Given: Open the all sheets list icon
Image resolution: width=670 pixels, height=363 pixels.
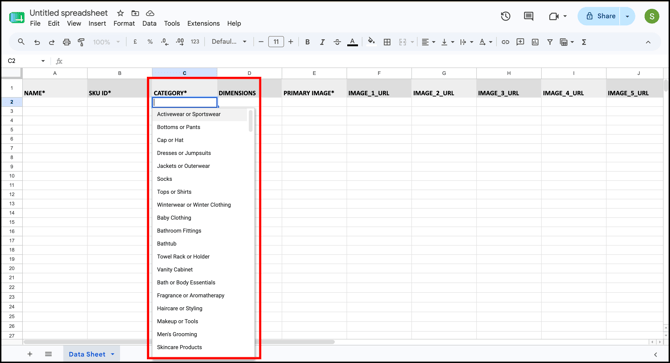Looking at the screenshot, I should tap(48, 354).
